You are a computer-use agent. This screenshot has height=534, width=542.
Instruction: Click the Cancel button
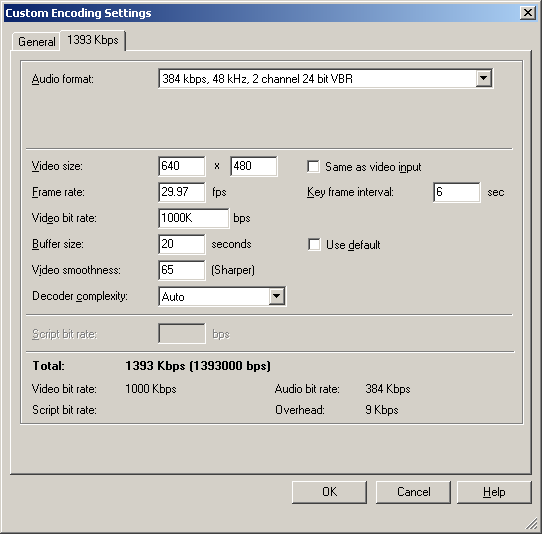coord(413,492)
